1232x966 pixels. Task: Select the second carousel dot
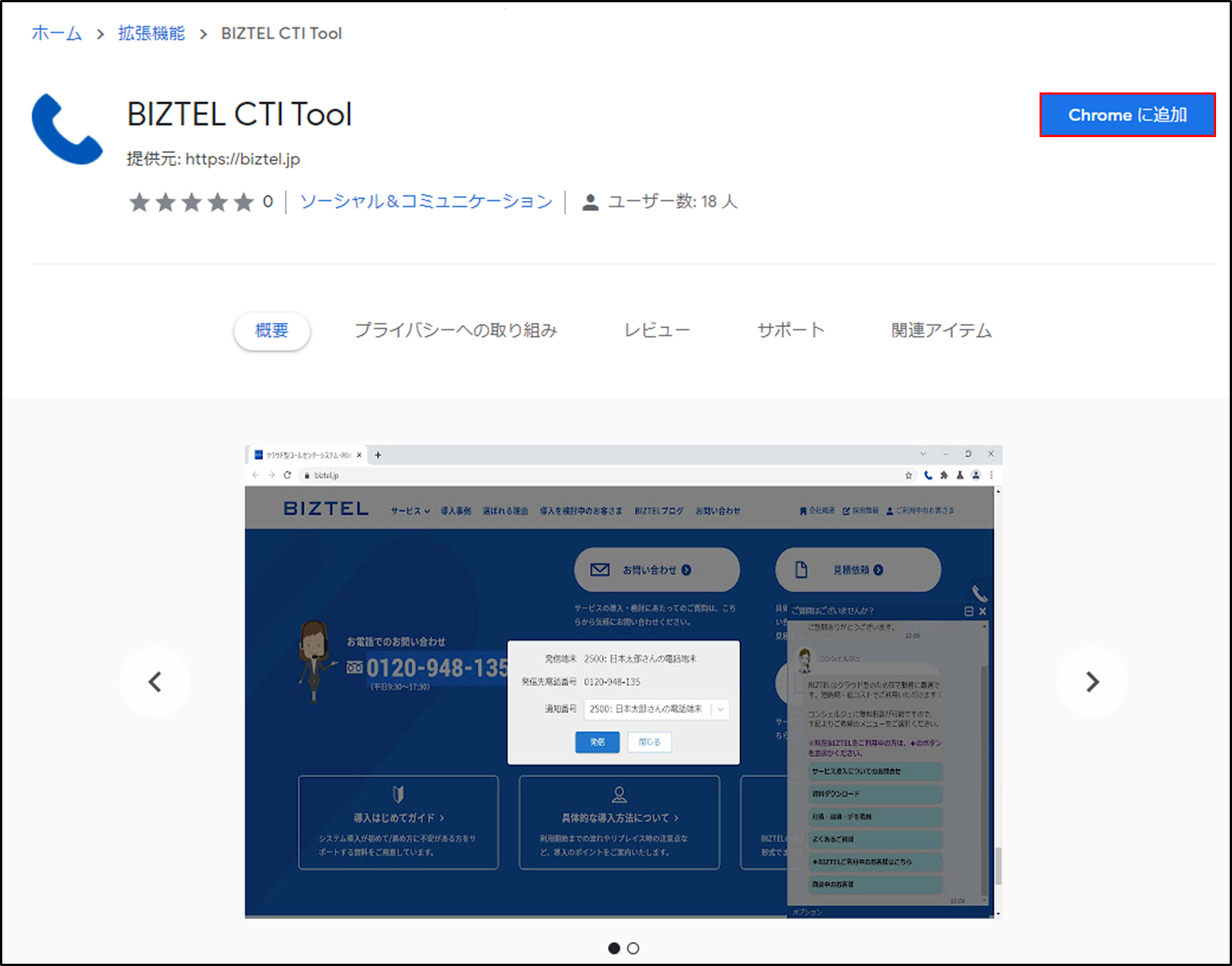(633, 948)
